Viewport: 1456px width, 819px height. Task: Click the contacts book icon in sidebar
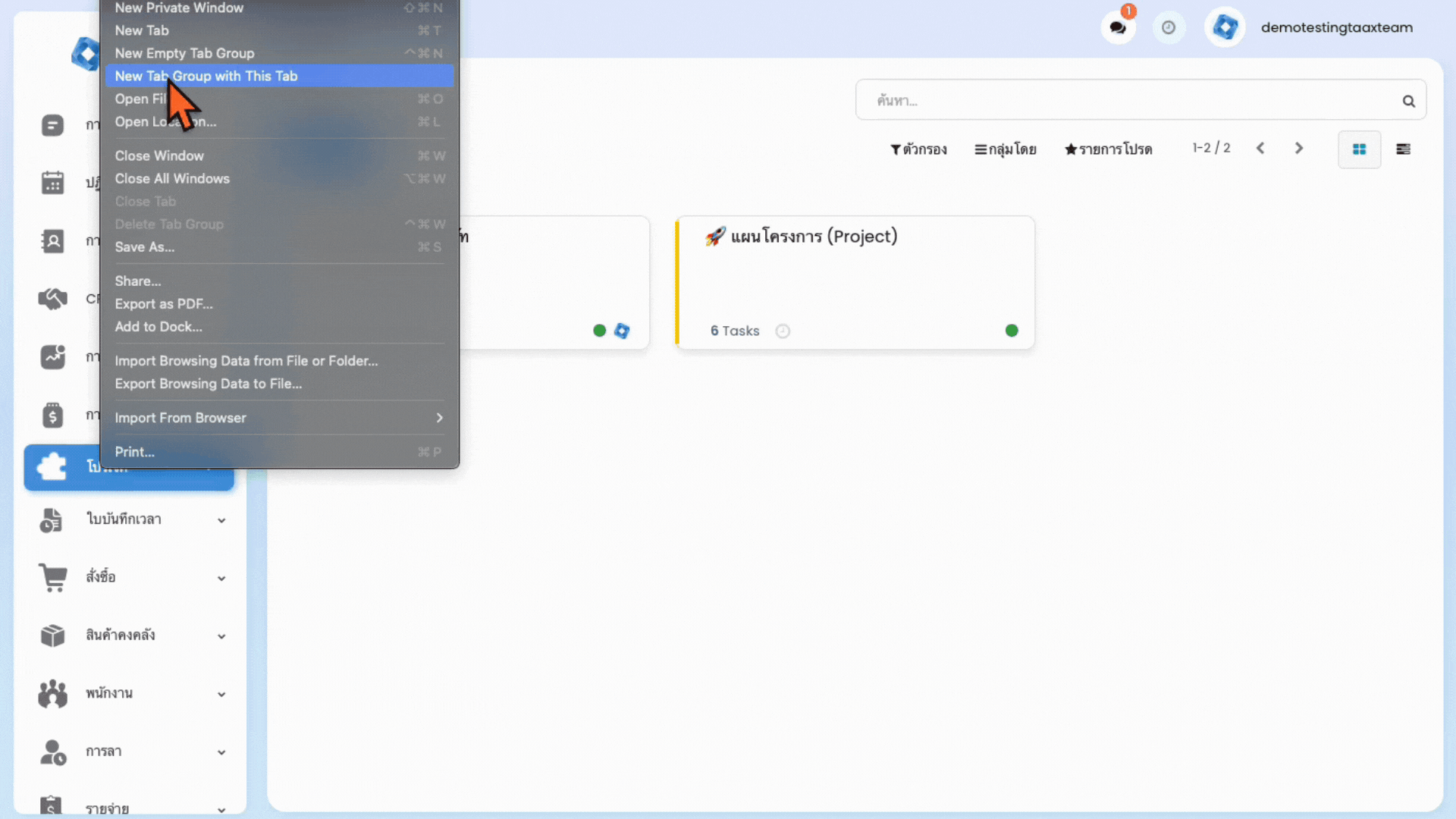tap(52, 241)
